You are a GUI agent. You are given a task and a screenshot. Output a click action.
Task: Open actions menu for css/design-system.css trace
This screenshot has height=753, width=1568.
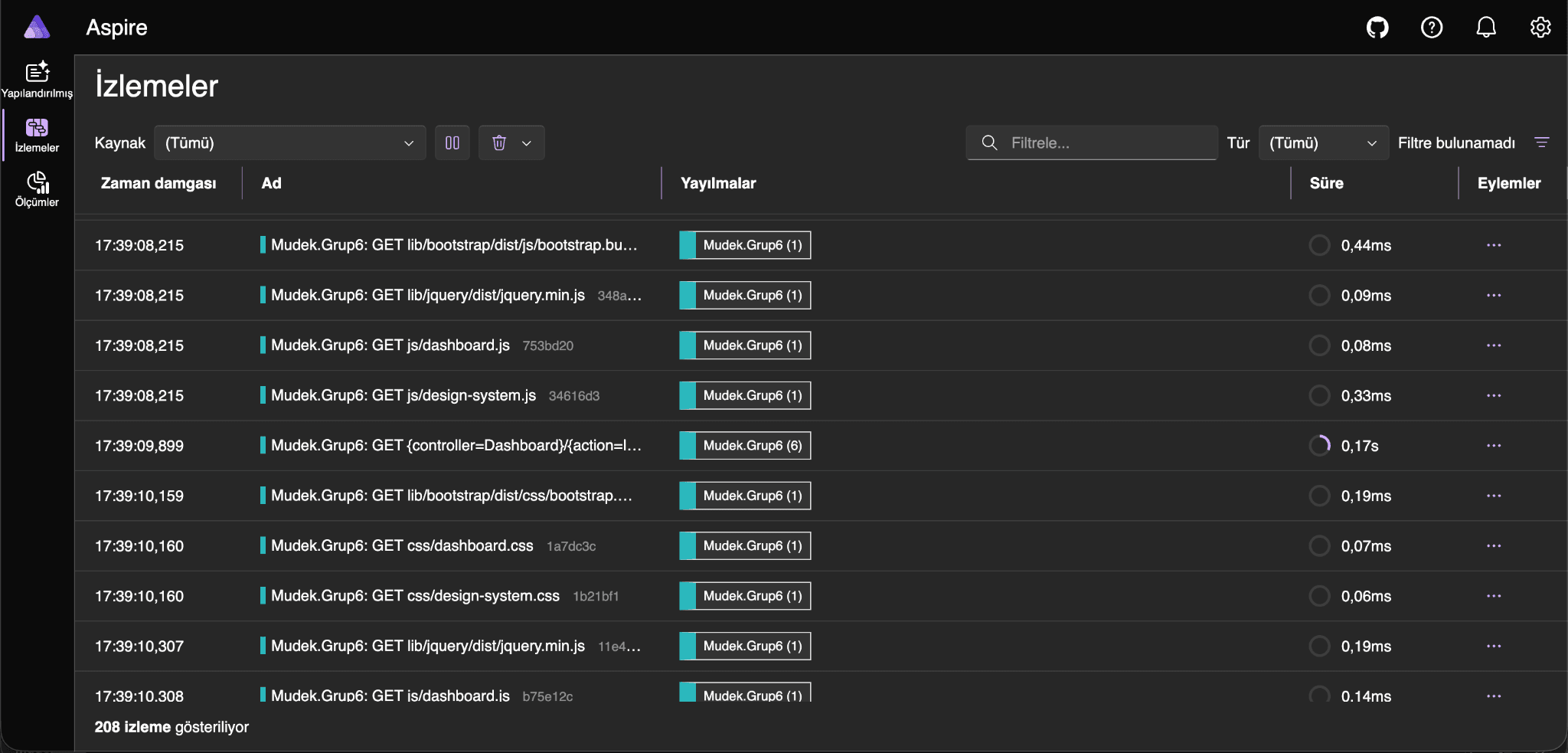(x=1494, y=596)
